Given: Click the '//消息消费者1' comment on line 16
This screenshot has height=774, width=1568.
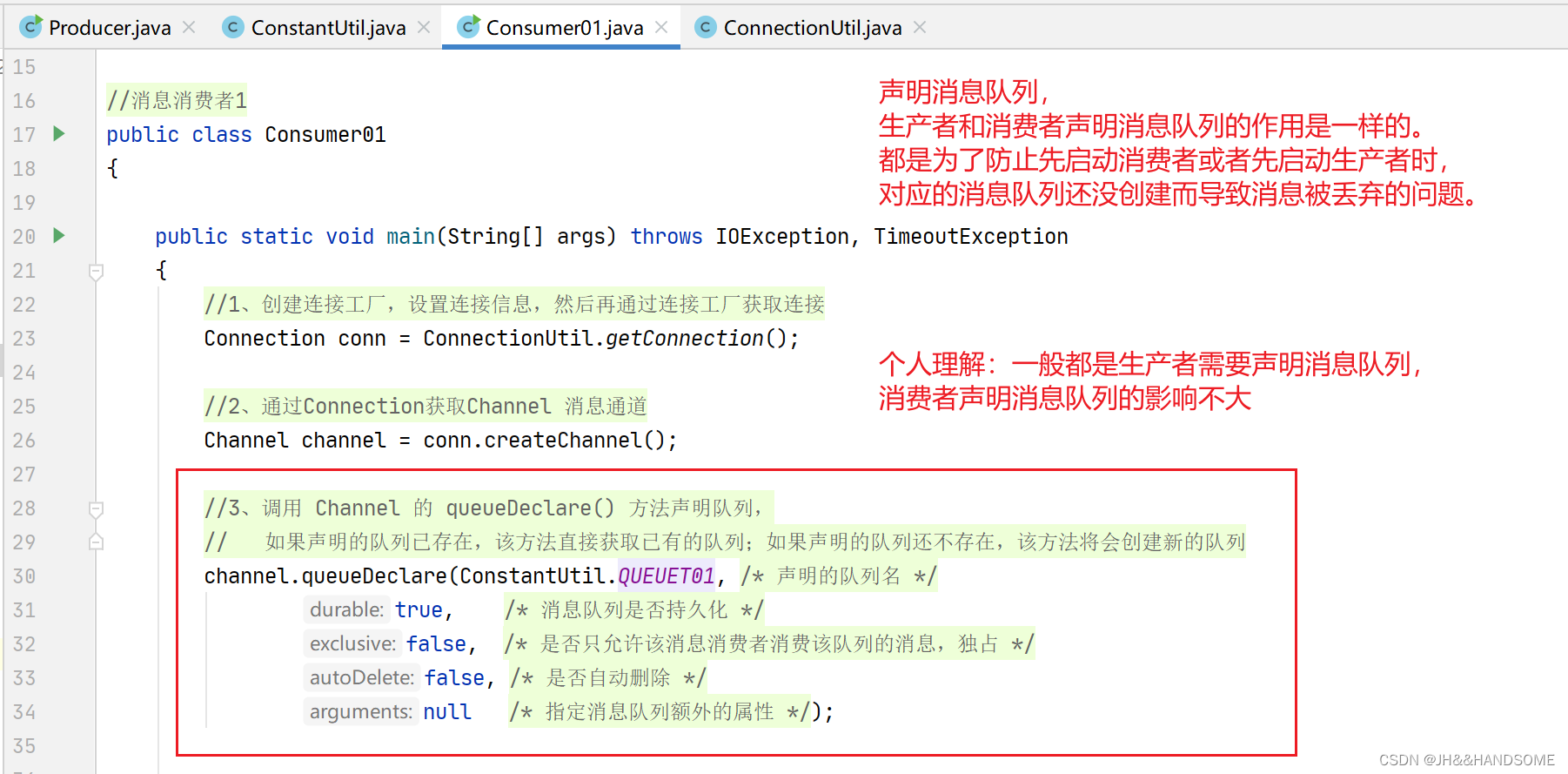Looking at the screenshot, I should coord(177,101).
